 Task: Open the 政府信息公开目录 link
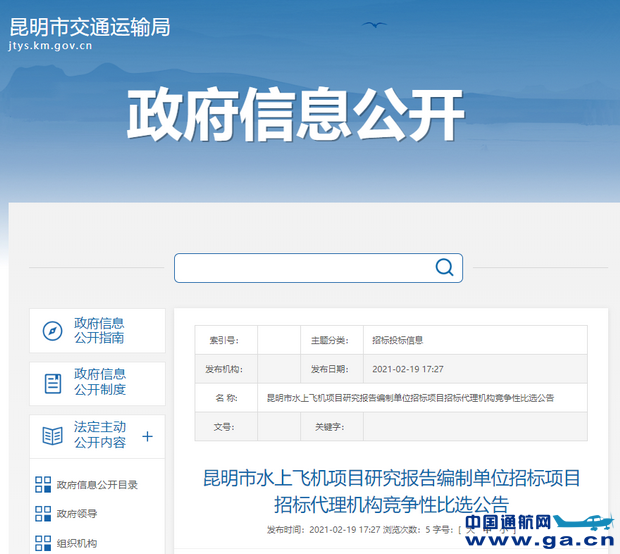click(x=97, y=485)
